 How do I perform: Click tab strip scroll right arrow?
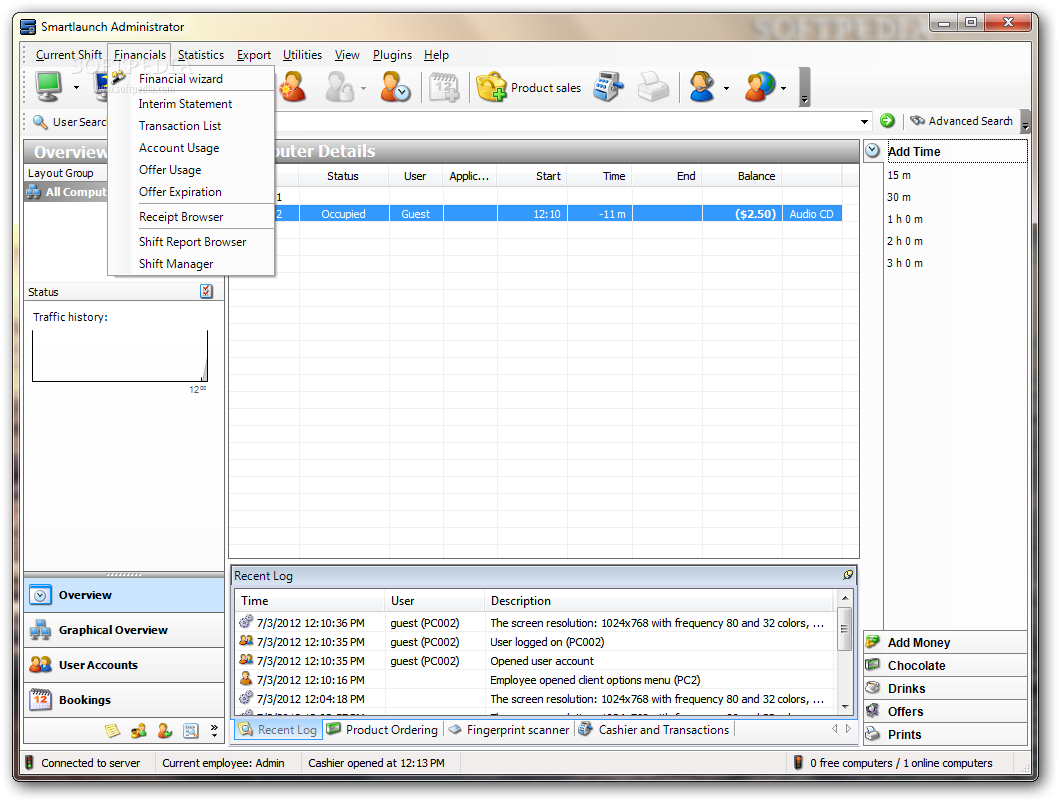[848, 728]
